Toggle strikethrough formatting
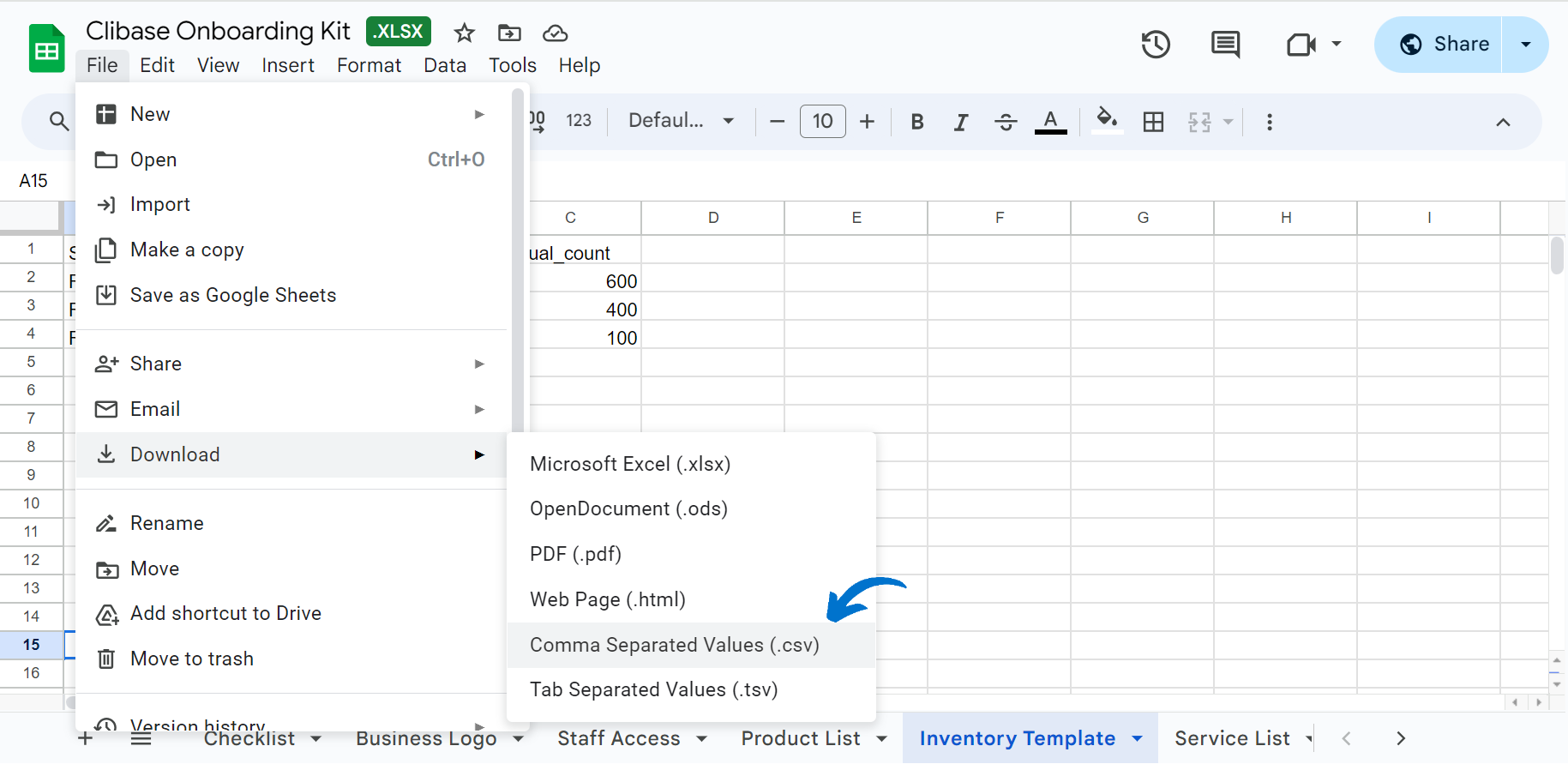The width and height of the screenshot is (1568, 764). click(x=1006, y=122)
